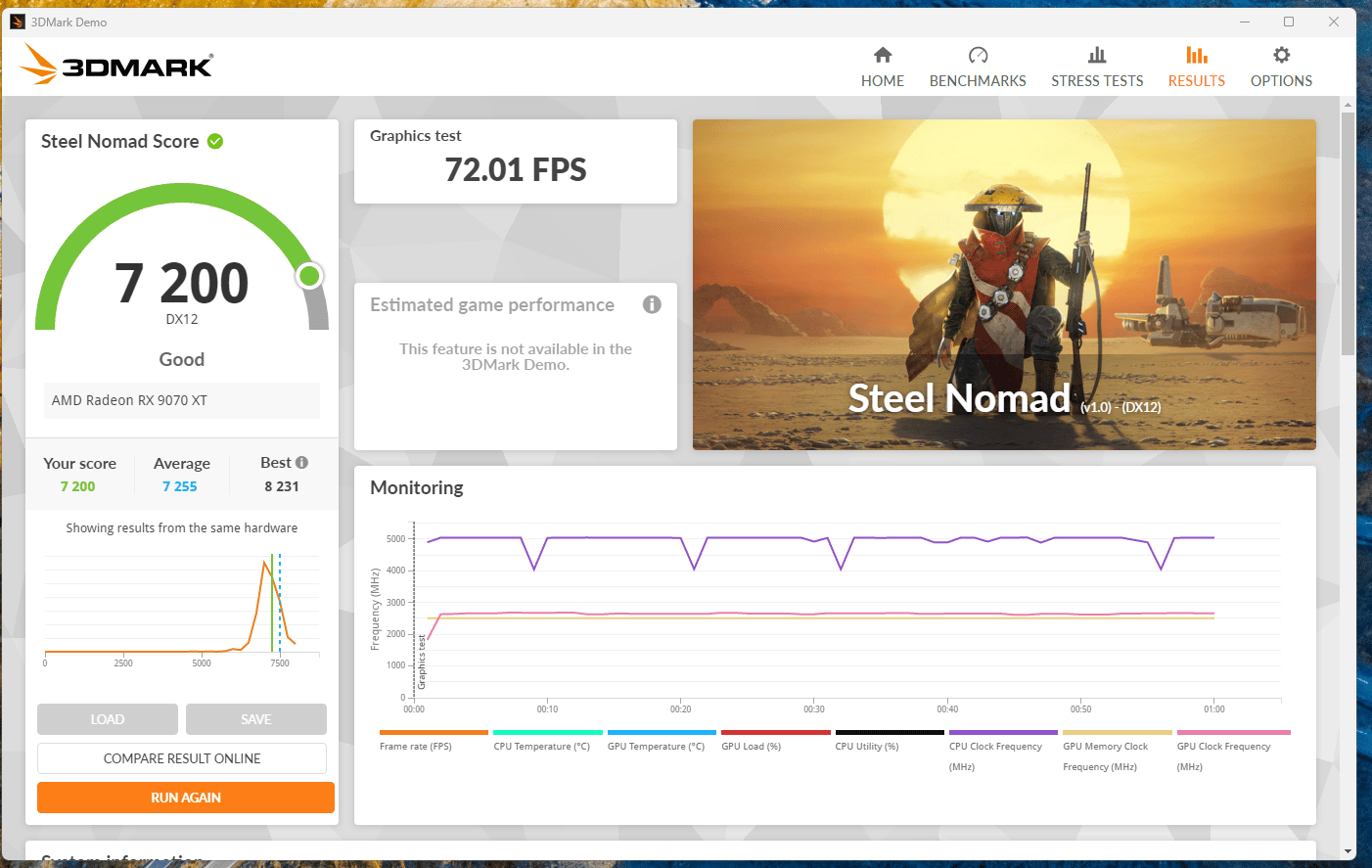Image resolution: width=1372 pixels, height=868 pixels.
Task: Click the Steel Nomad Score heading
Action: 120,141
